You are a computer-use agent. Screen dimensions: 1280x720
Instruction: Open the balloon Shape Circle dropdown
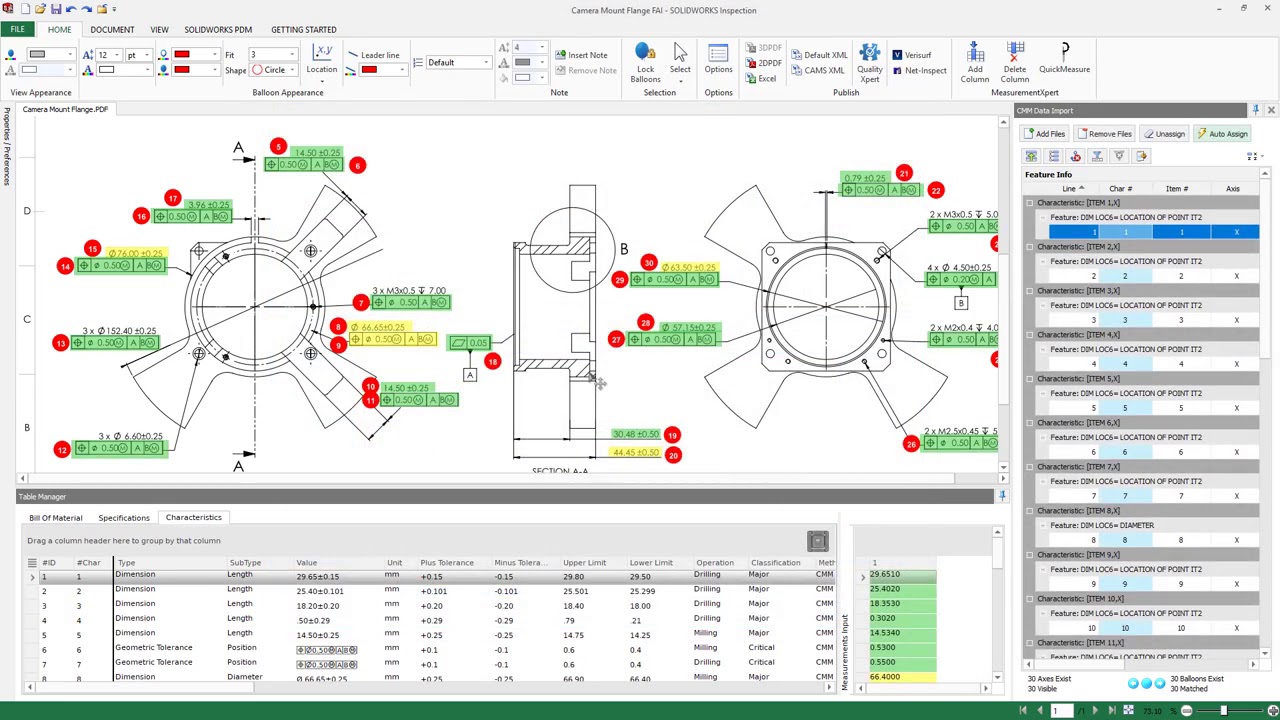(275, 70)
